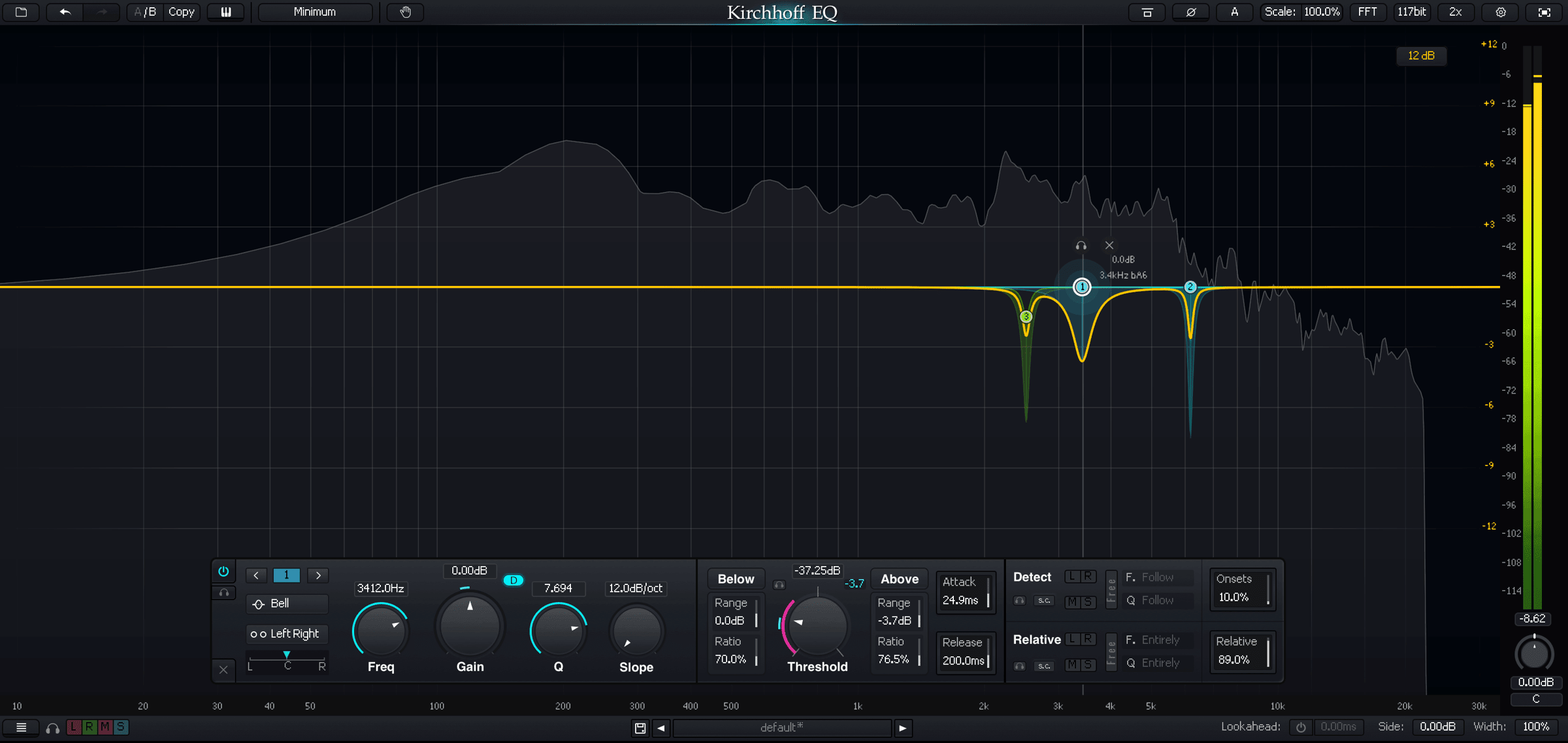Open the piano keyboard display
This screenshot has height=743, width=1568.
[x=226, y=12]
